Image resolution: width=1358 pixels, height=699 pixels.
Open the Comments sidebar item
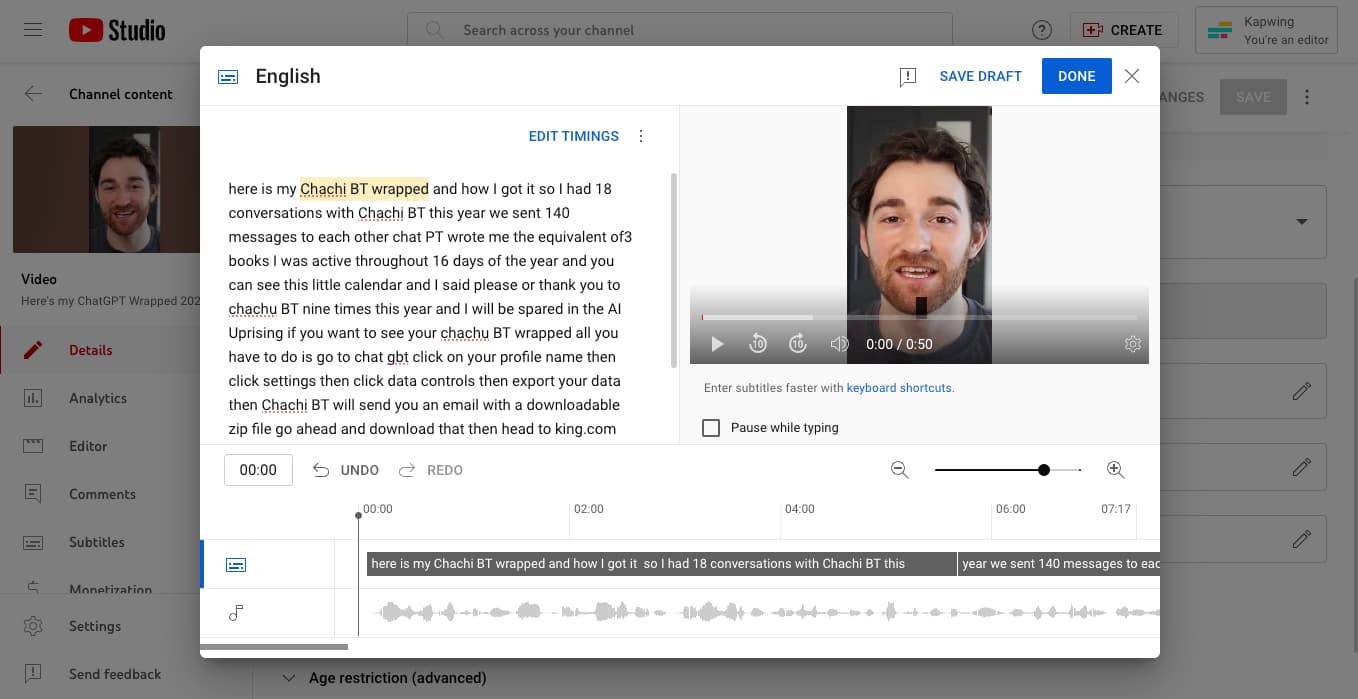(x=100, y=494)
